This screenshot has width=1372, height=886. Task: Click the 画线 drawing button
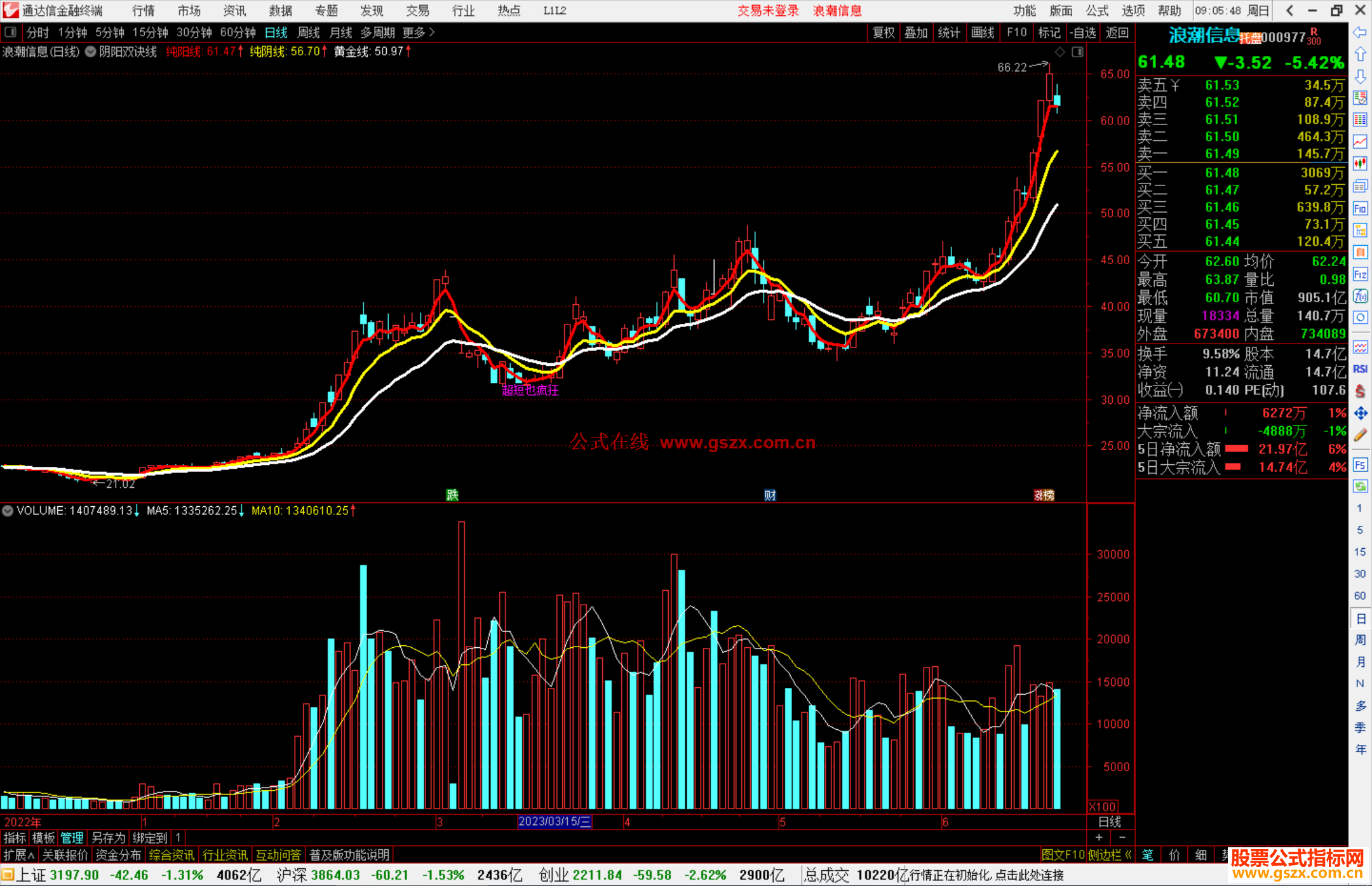pyautogui.click(x=982, y=32)
